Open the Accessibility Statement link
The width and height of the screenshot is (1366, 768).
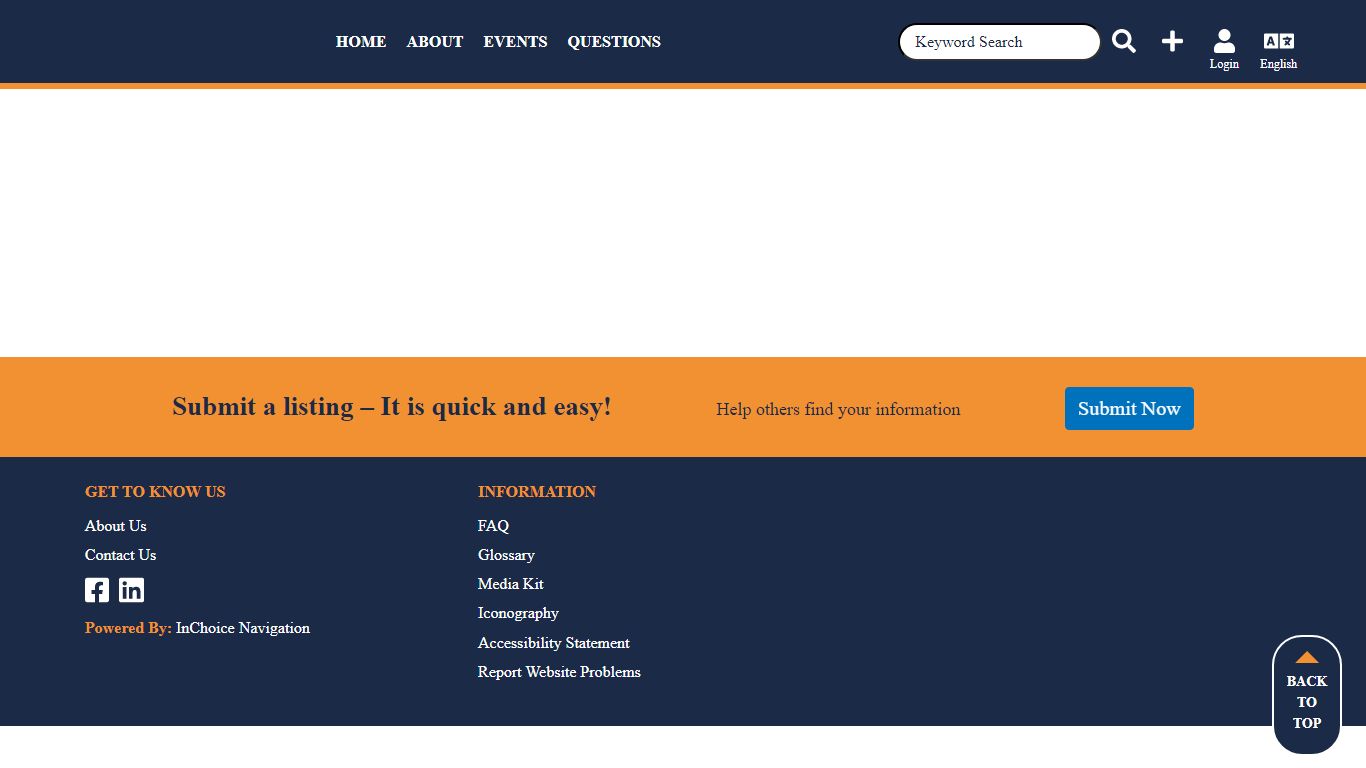tap(554, 643)
